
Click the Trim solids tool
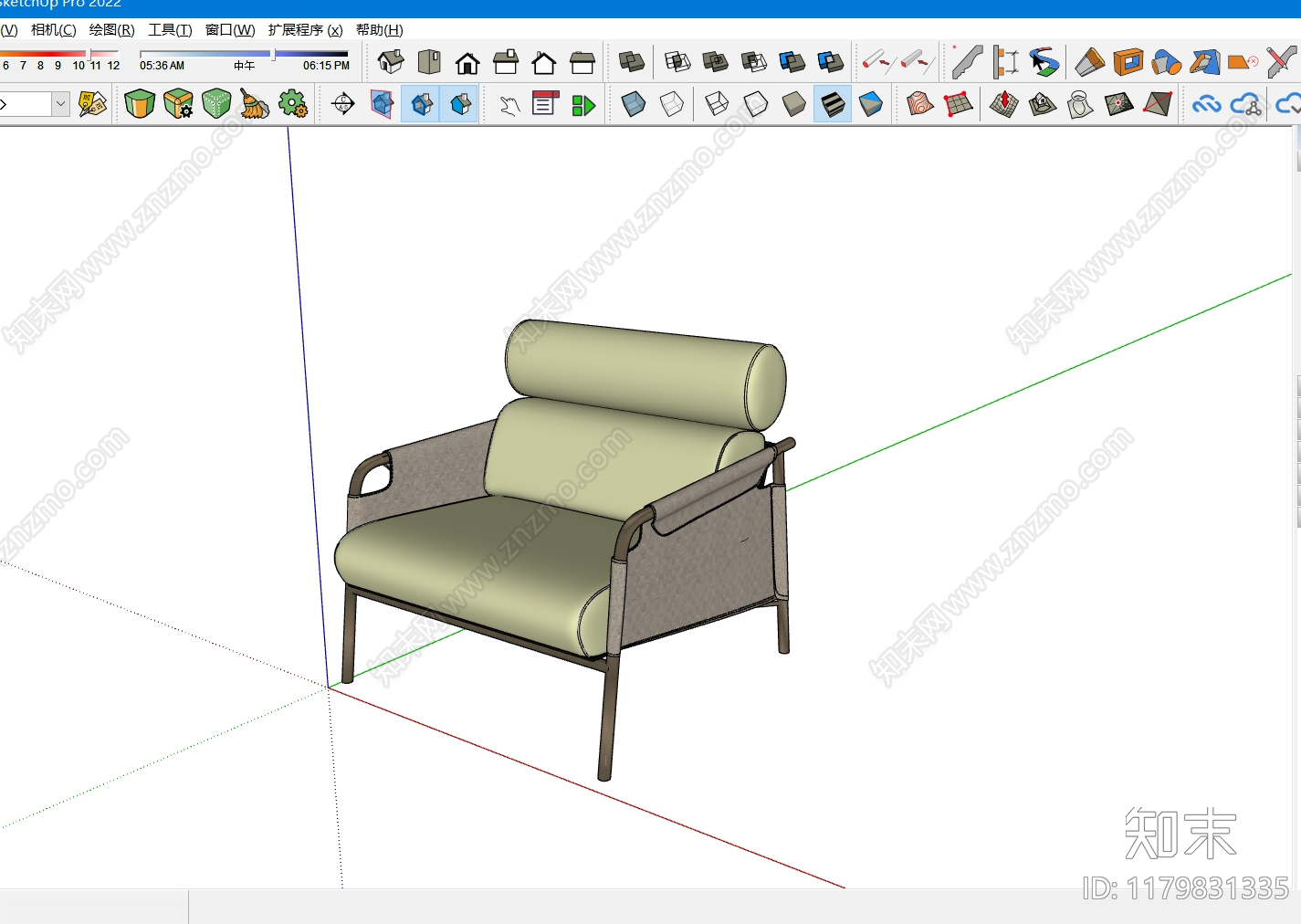click(792, 62)
